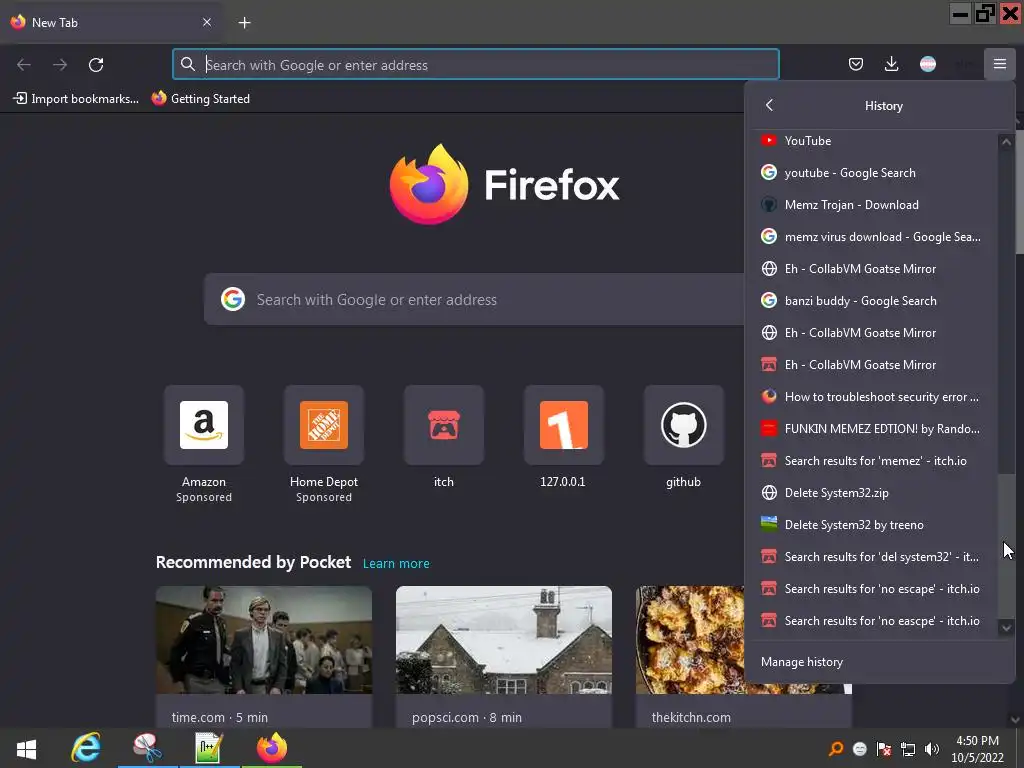Click Import bookmarks in bookmarks toolbar
Viewport: 1024px width, 768px height.
pyautogui.click(x=76, y=99)
